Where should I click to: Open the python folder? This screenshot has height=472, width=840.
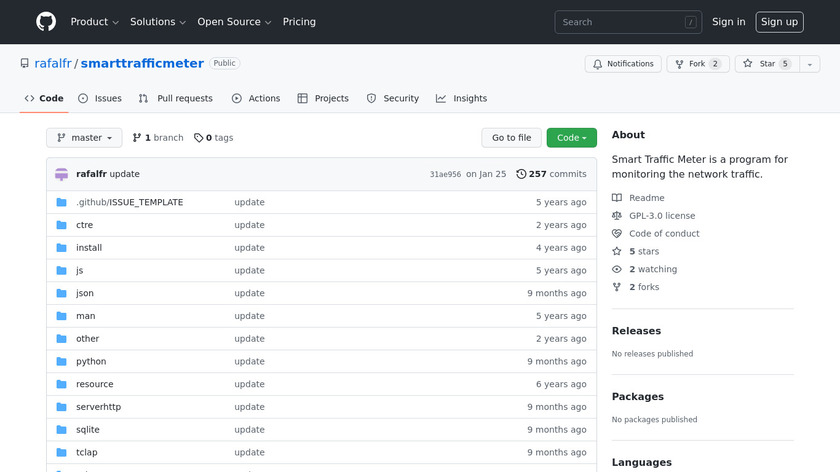pyautogui.click(x=91, y=362)
